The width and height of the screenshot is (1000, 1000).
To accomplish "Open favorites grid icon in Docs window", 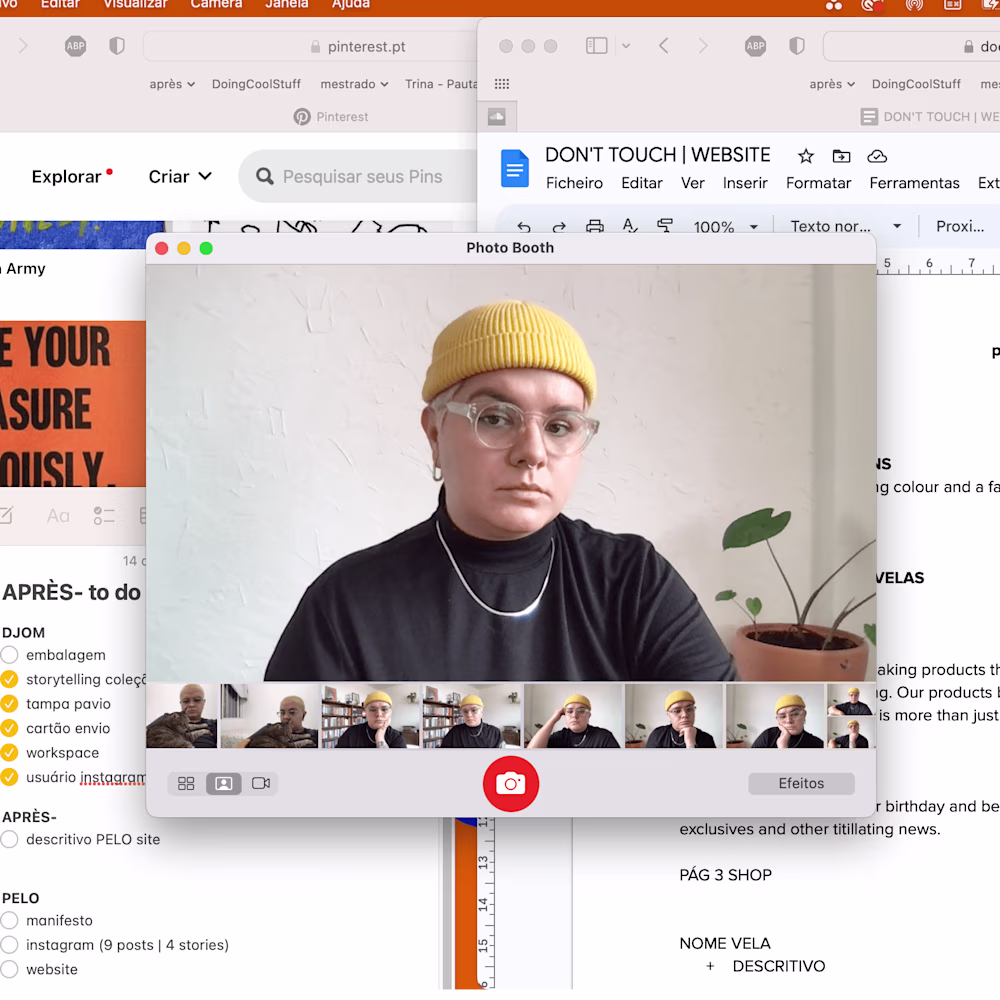I will point(502,84).
